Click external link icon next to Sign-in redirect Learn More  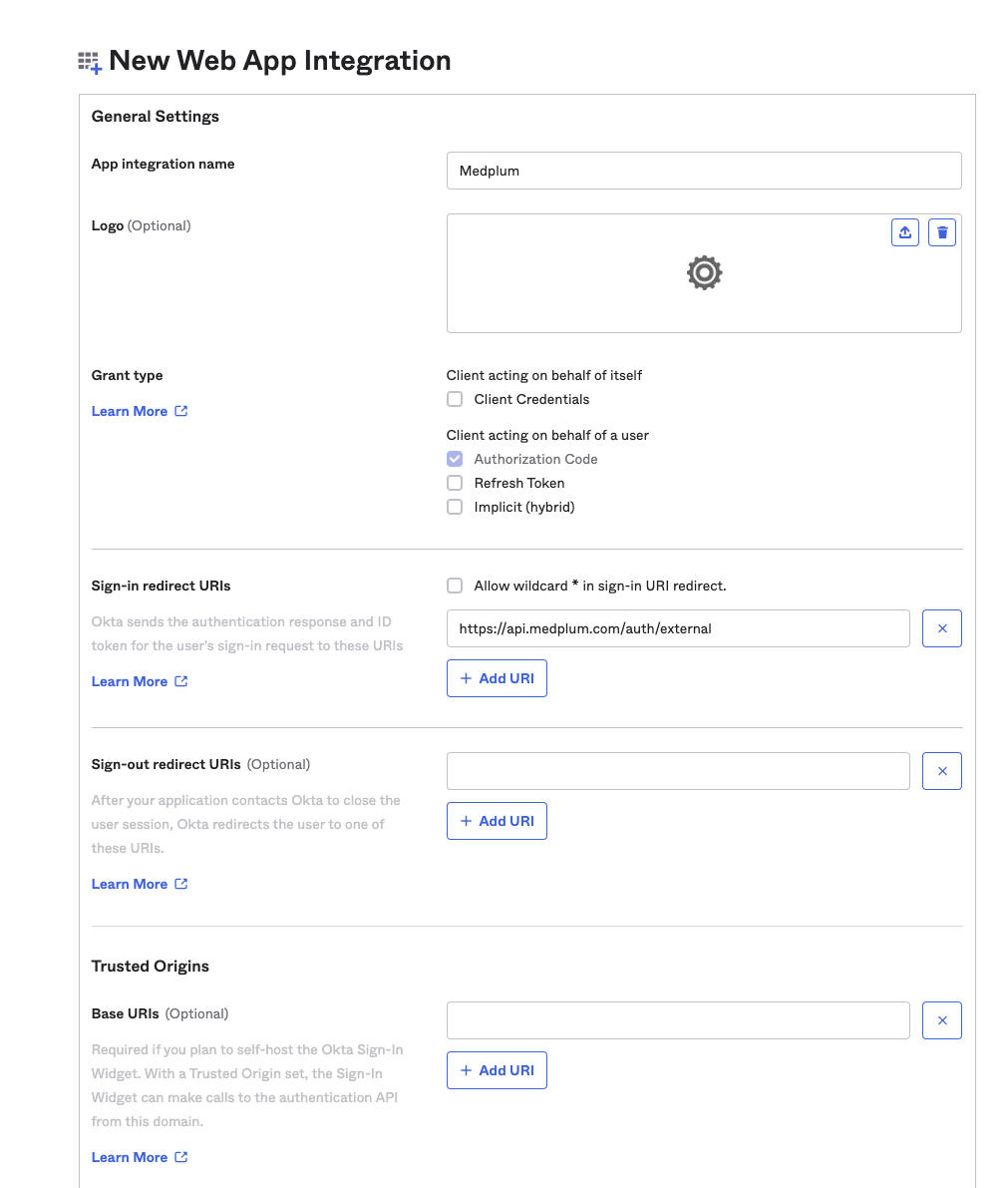pyautogui.click(x=181, y=680)
